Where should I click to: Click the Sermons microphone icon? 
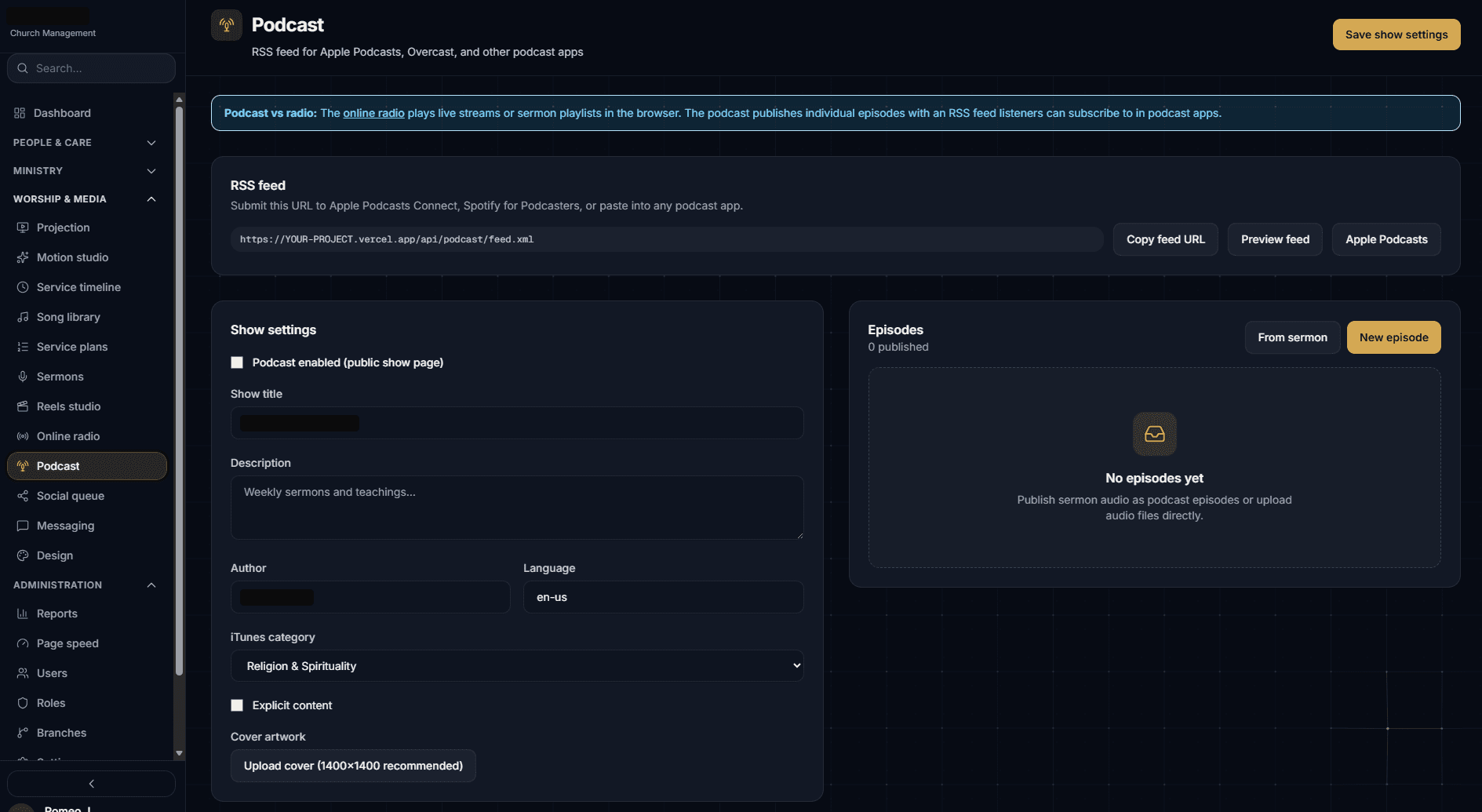click(23, 377)
